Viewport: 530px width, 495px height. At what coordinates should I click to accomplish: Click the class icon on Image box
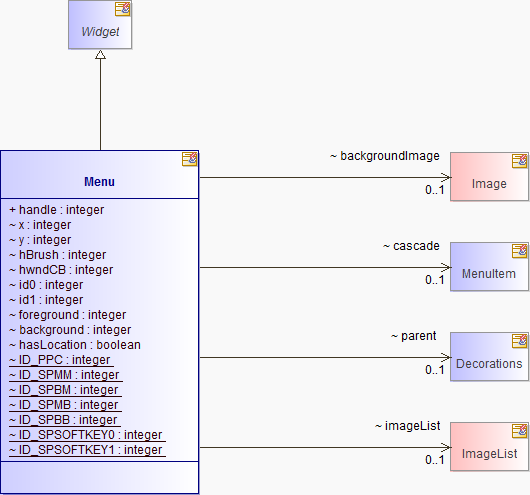point(520,161)
